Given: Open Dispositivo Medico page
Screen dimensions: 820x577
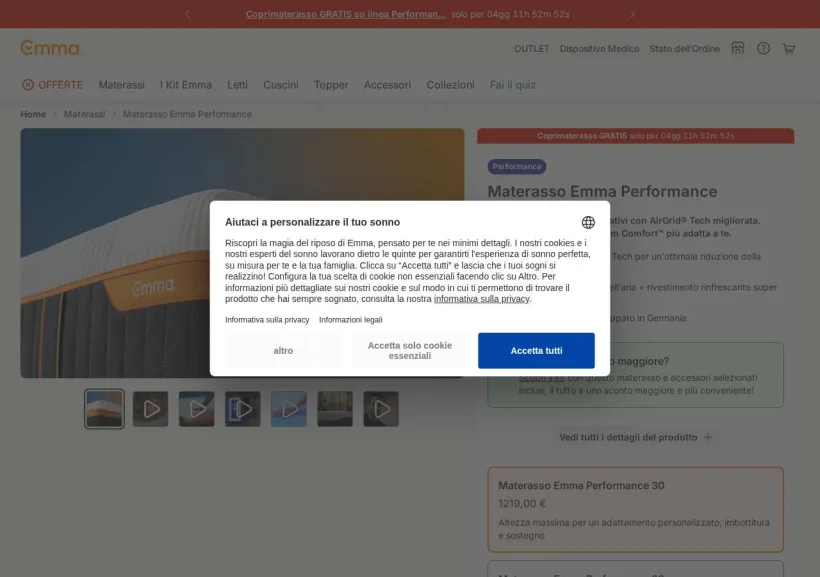Looking at the screenshot, I should click(x=599, y=49).
